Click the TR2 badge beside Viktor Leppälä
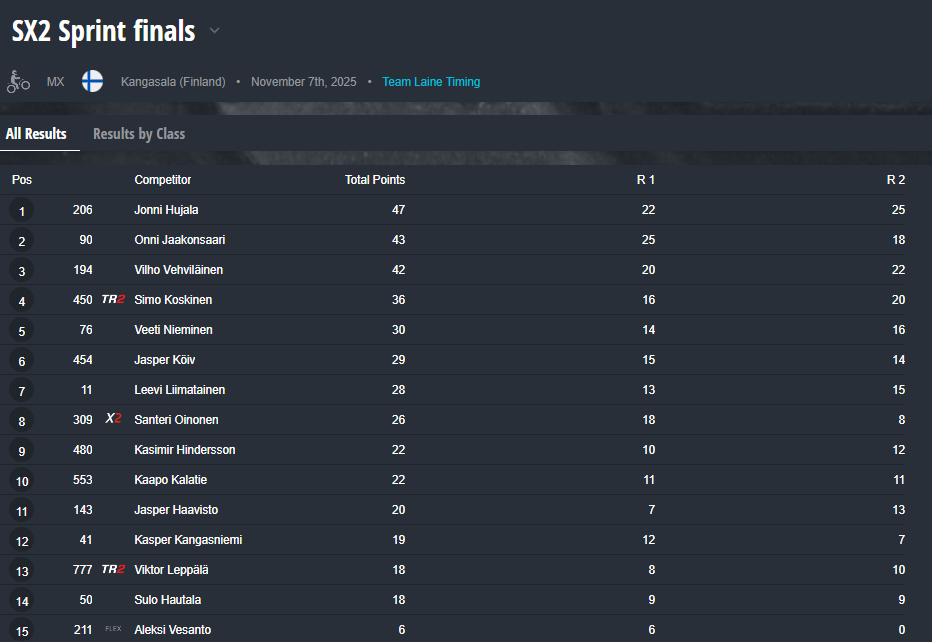The height and width of the screenshot is (642, 932). tap(113, 570)
